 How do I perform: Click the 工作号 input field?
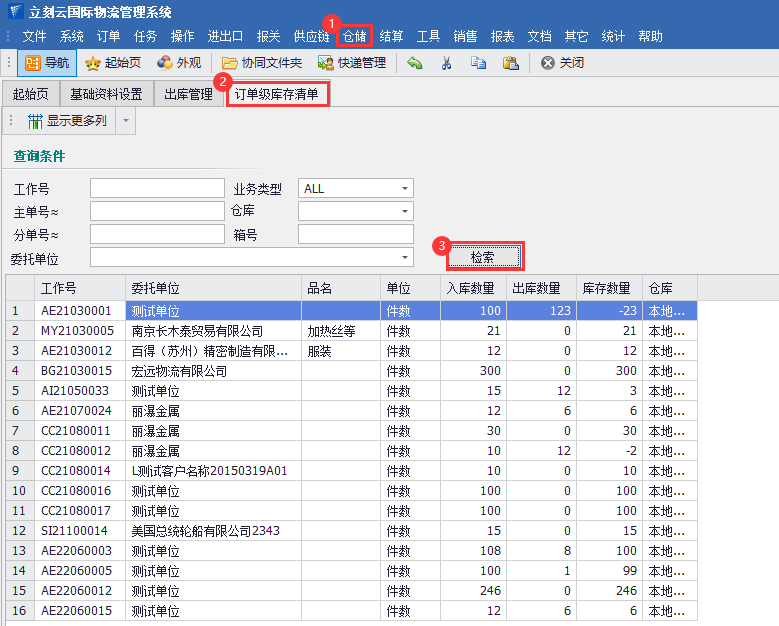pos(157,188)
